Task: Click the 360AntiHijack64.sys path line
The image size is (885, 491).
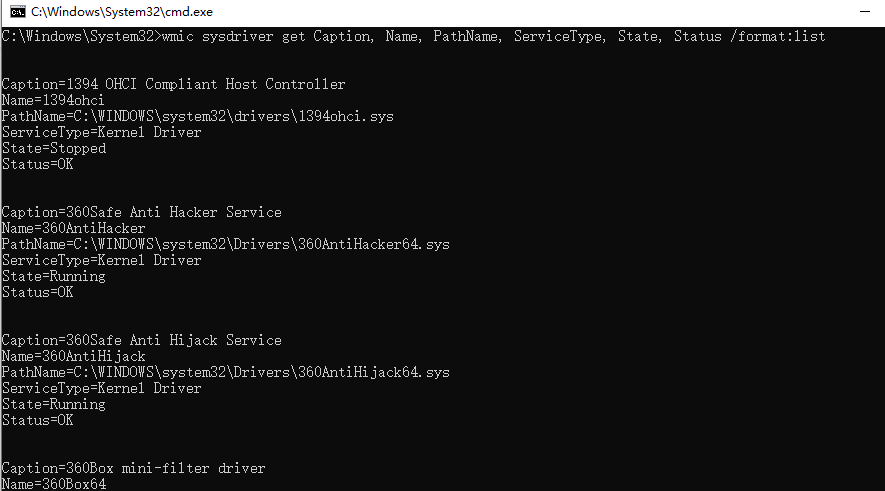Action: [x=226, y=372]
